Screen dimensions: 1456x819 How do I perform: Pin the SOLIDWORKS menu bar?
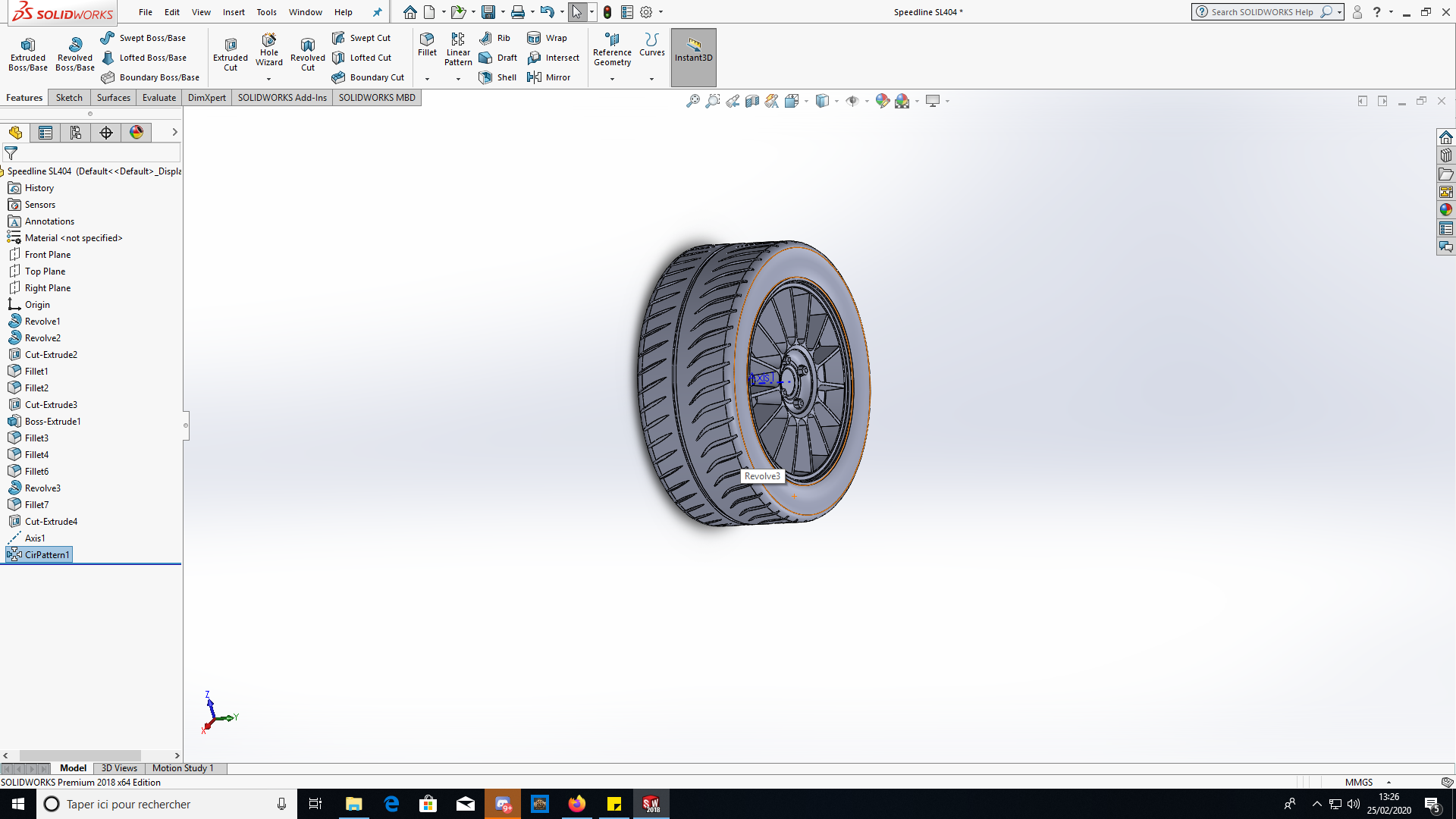point(377,12)
